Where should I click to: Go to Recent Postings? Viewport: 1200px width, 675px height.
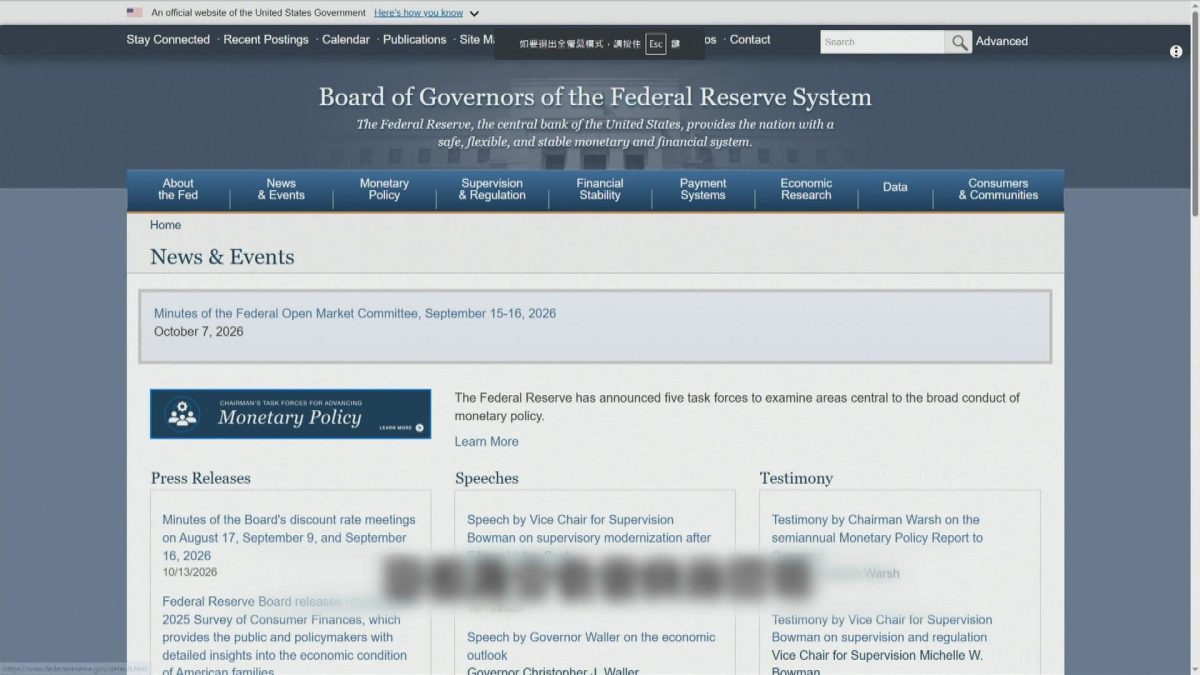coord(266,40)
